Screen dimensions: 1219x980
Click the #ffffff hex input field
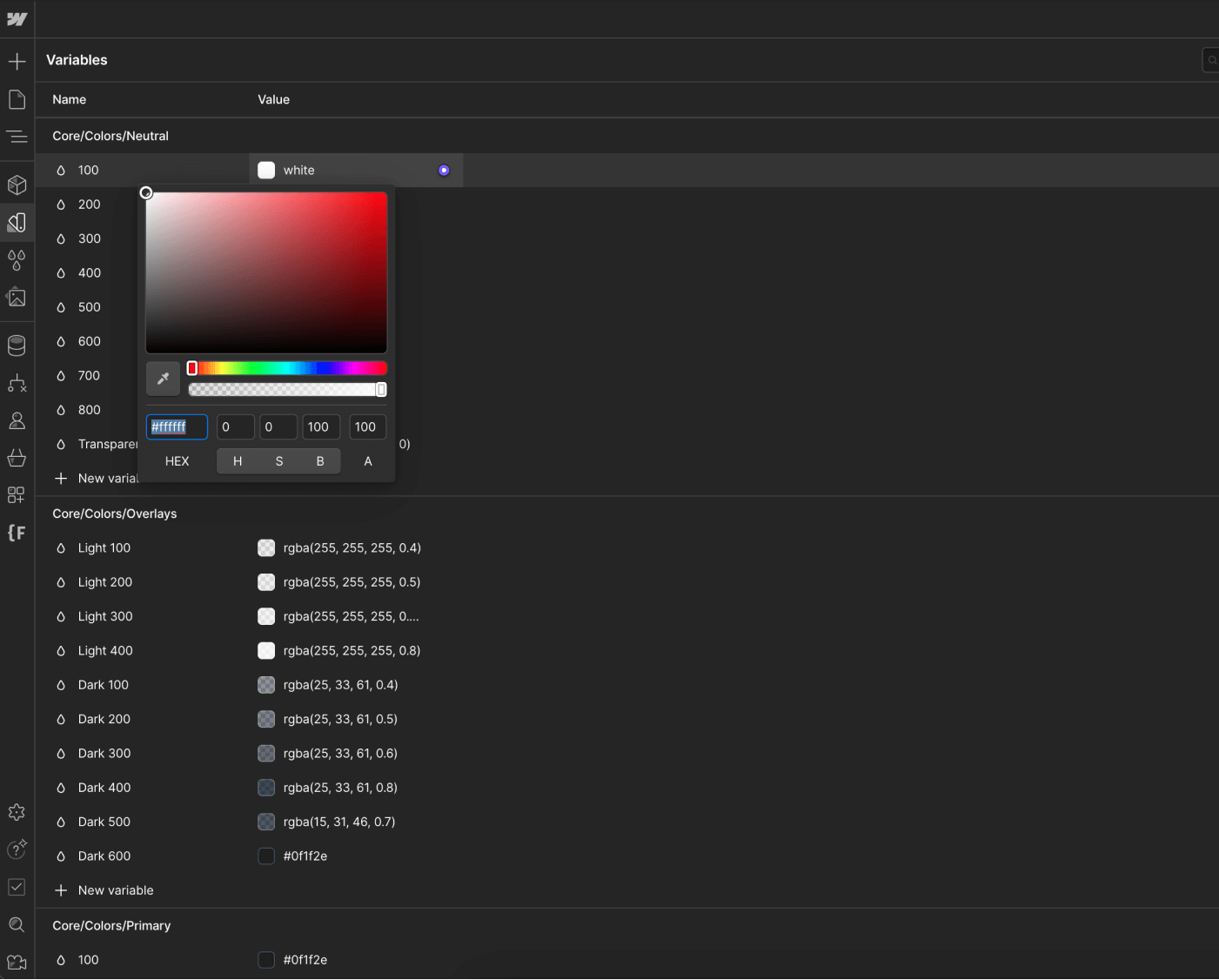pyautogui.click(x=177, y=426)
